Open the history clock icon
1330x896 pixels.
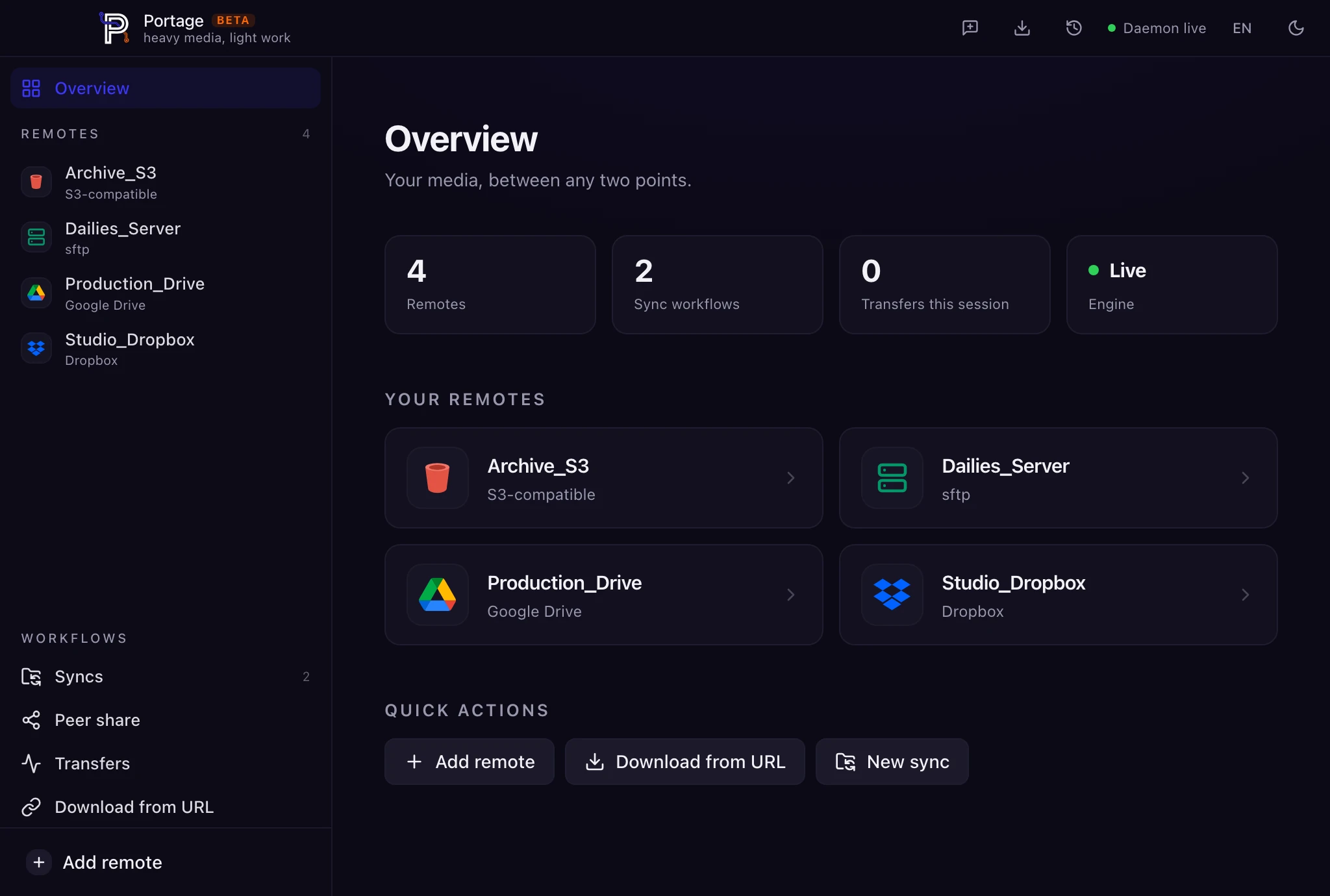[x=1074, y=28]
